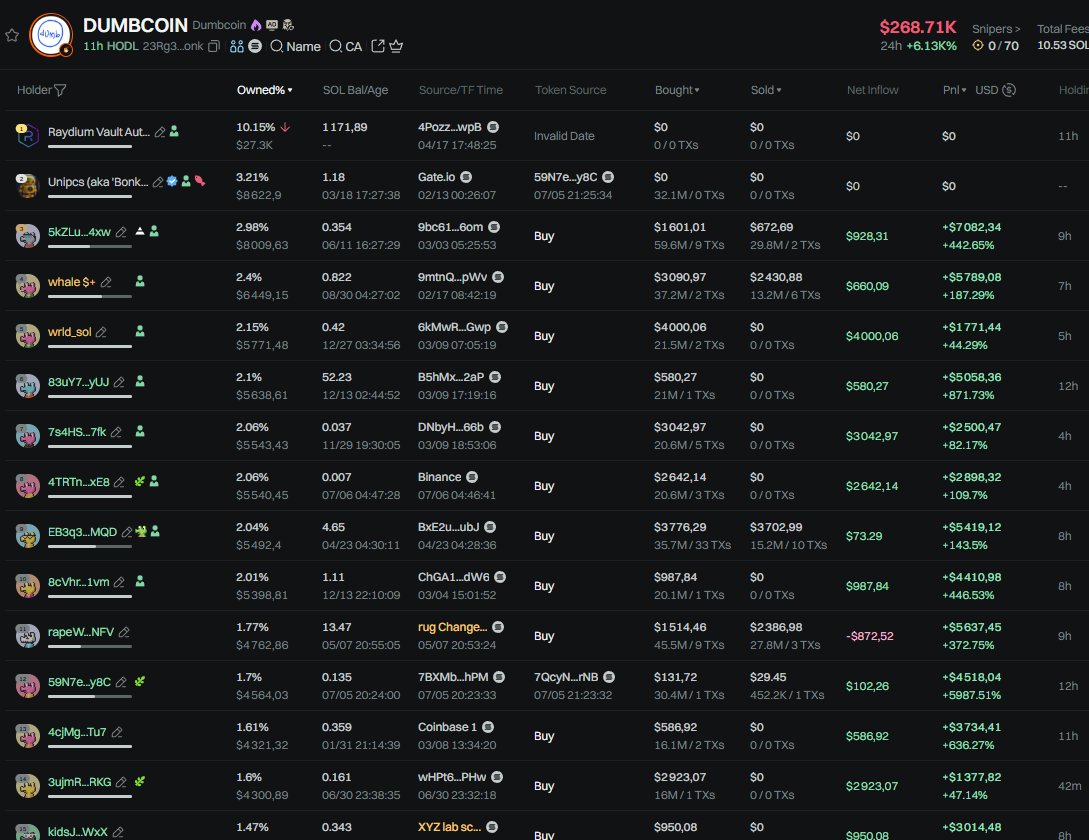Sort by Owned% column
The image size is (1089, 840).
tap(264, 90)
